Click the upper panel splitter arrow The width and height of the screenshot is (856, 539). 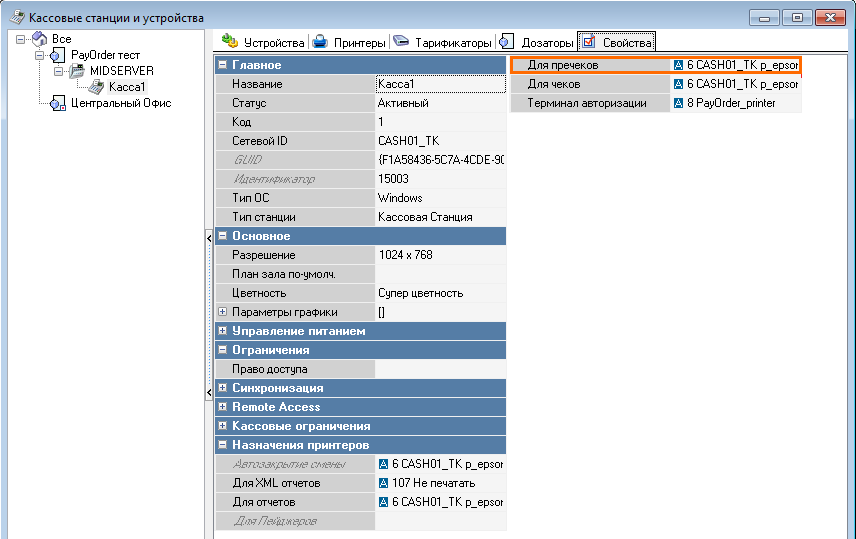pos(209,237)
